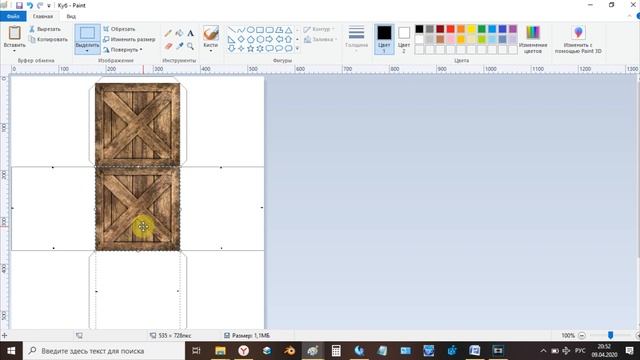Click the Save icon in title bar
Screen dimensions: 640x360
coord(19,6)
